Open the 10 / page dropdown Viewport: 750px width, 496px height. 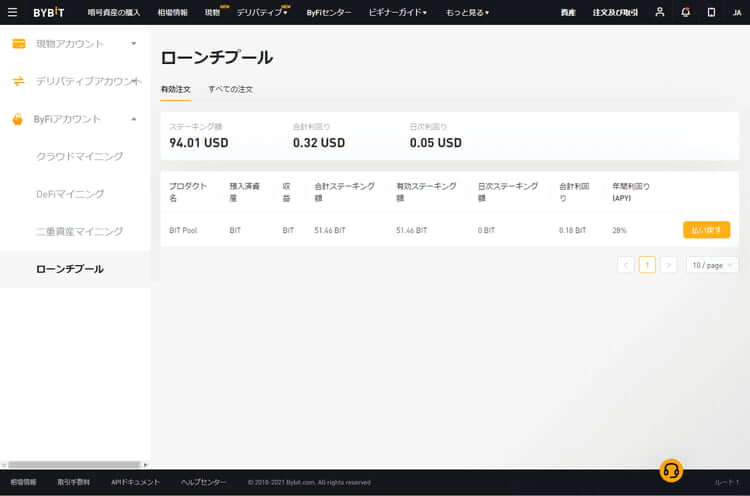(712, 265)
